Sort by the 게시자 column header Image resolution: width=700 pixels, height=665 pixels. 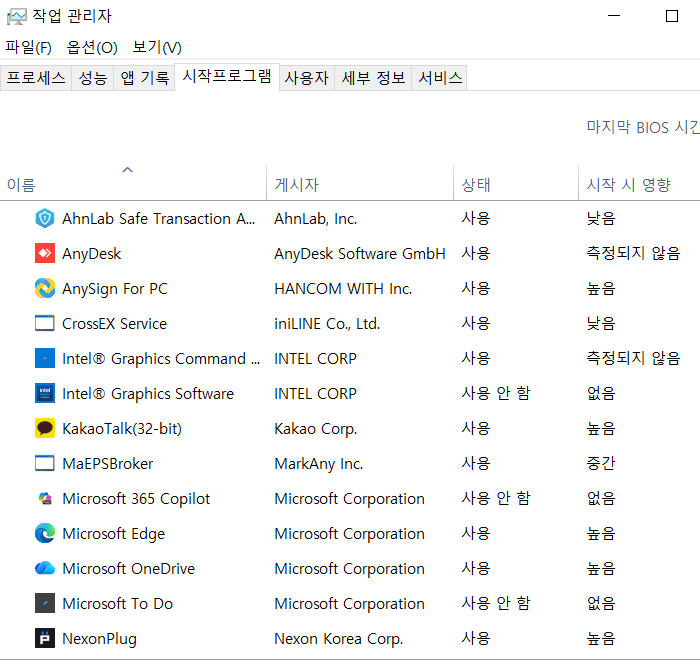point(360,183)
